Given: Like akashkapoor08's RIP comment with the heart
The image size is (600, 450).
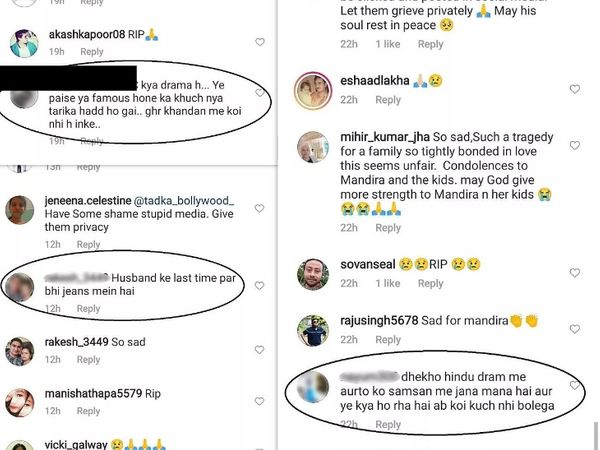Looking at the screenshot, I should tap(260, 43).
